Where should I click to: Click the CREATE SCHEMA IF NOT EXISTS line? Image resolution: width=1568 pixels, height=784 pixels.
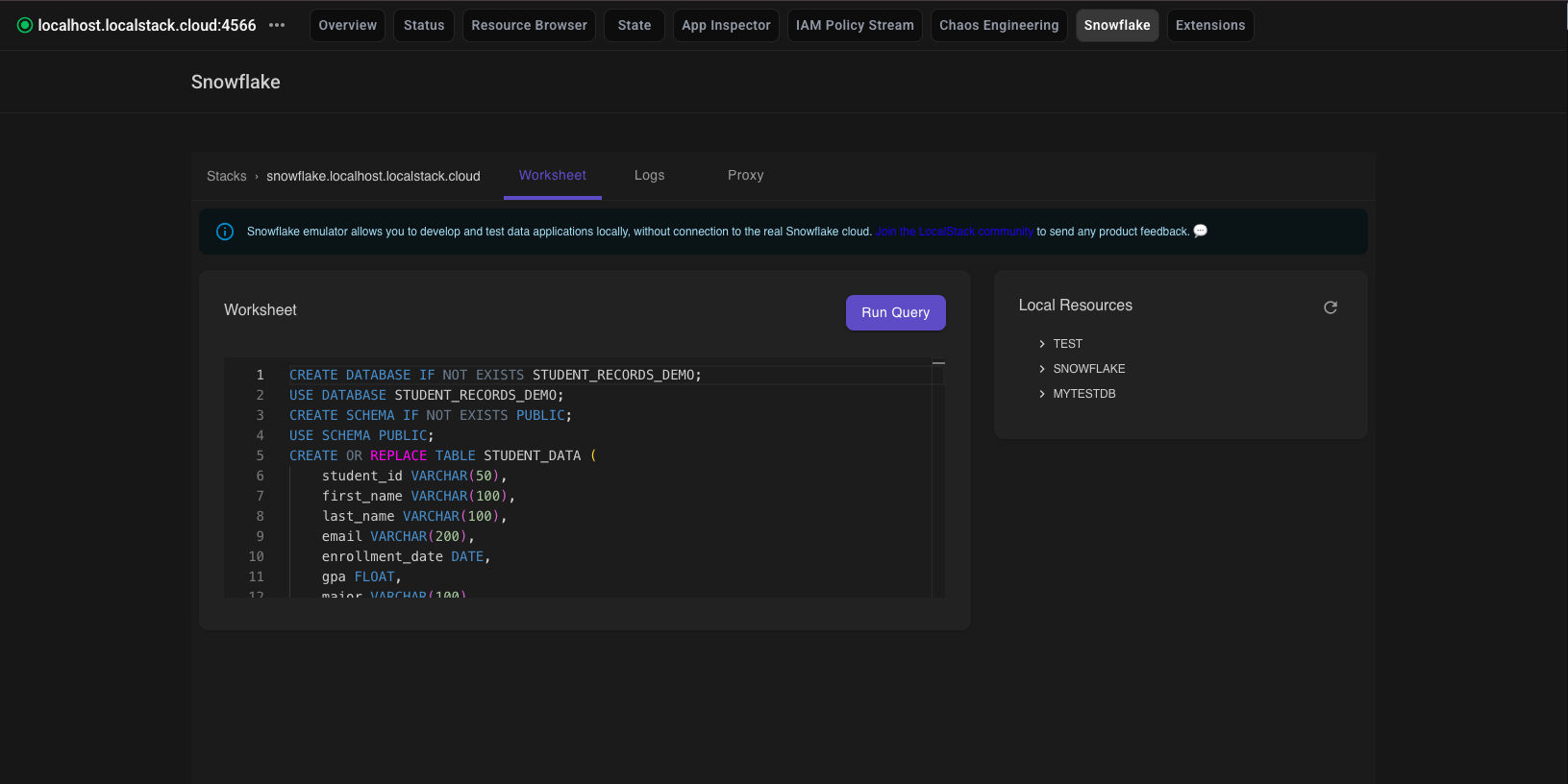(x=431, y=415)
